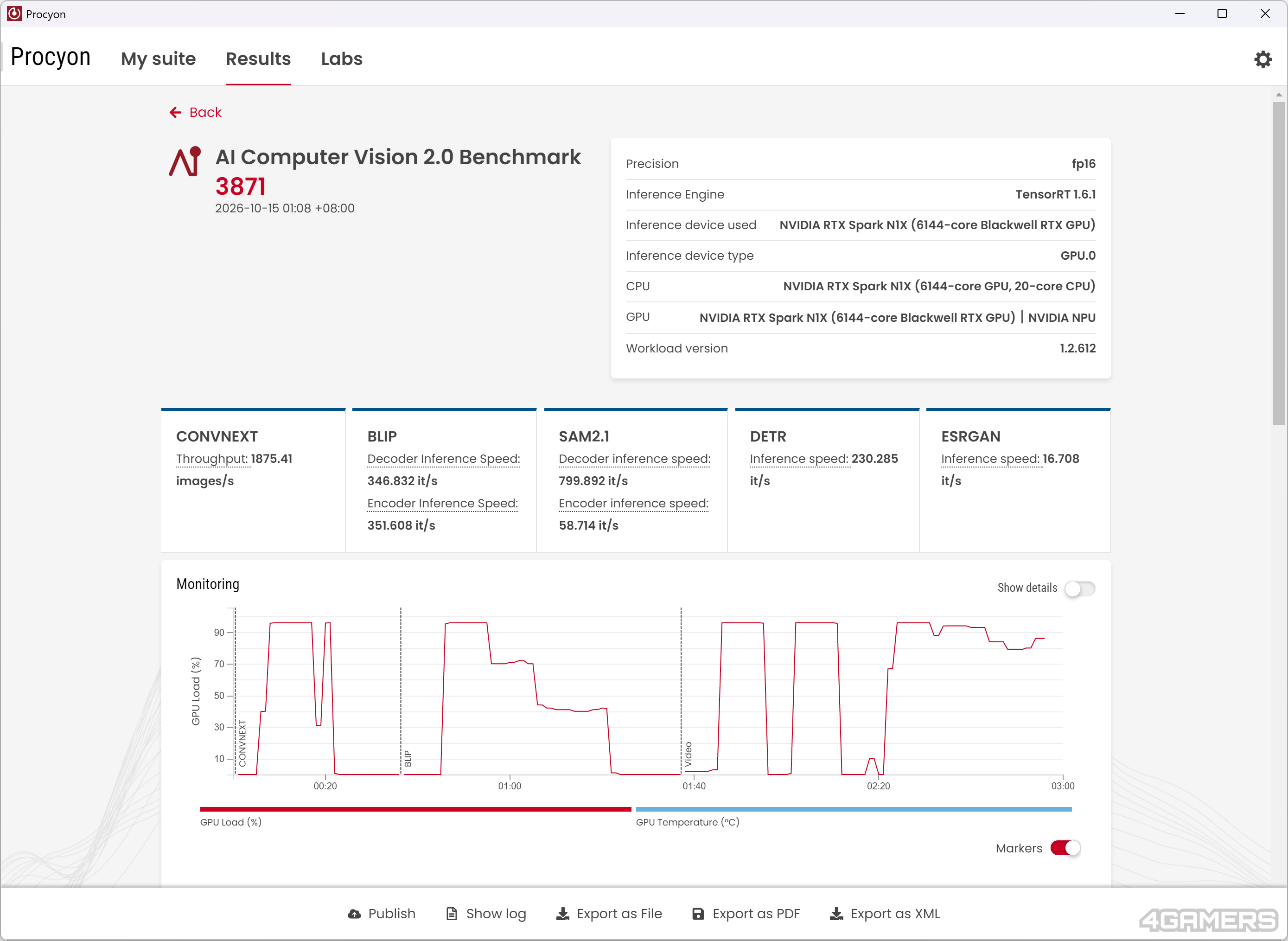Click ESRGAN Inference speed label

click(x=990, y=459)
